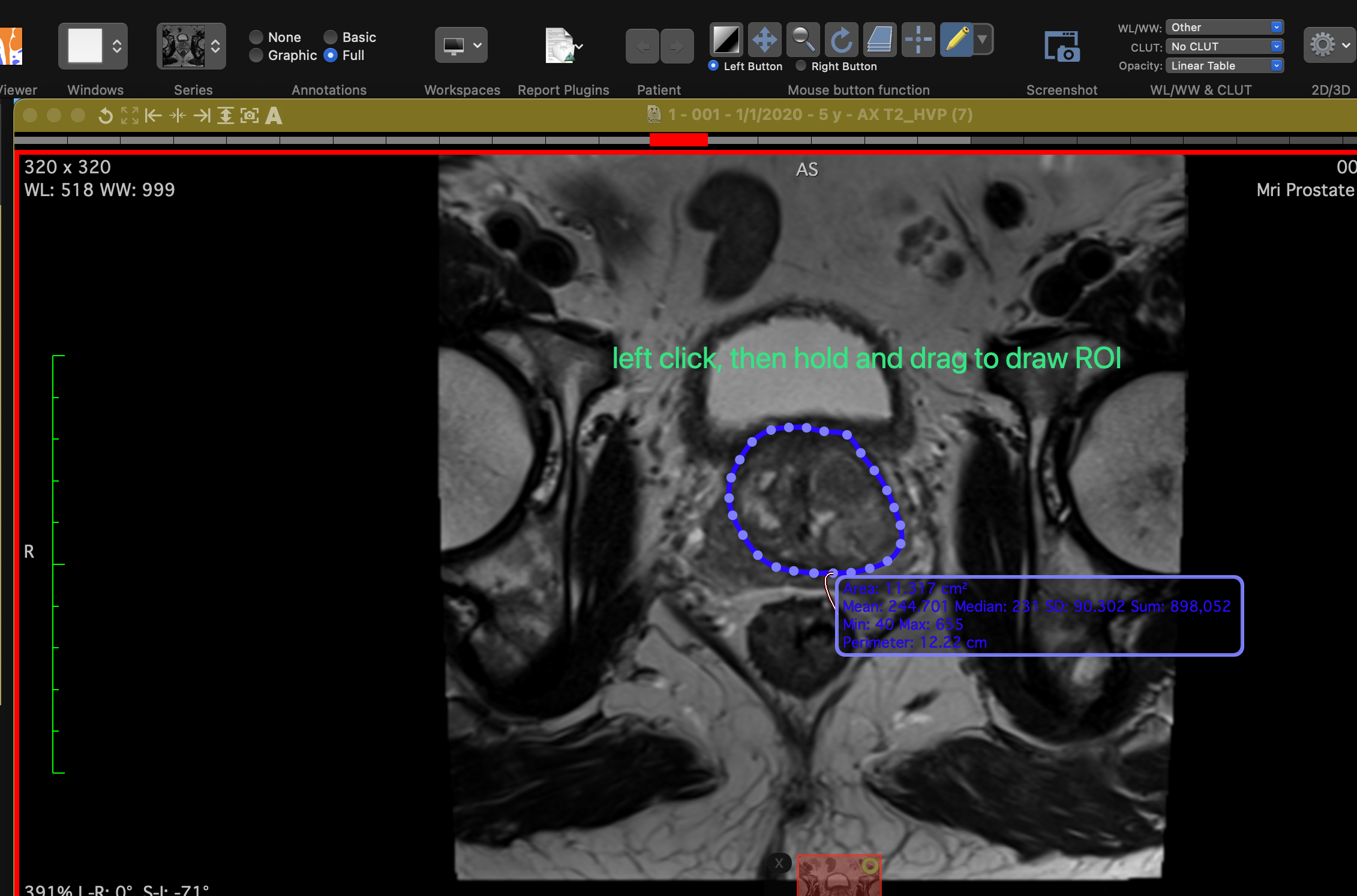Viewport: 1357px width, 896px height.
Task: Select the Scroll through stack tool
Action: pyautogui.click(x=879, y=40)
